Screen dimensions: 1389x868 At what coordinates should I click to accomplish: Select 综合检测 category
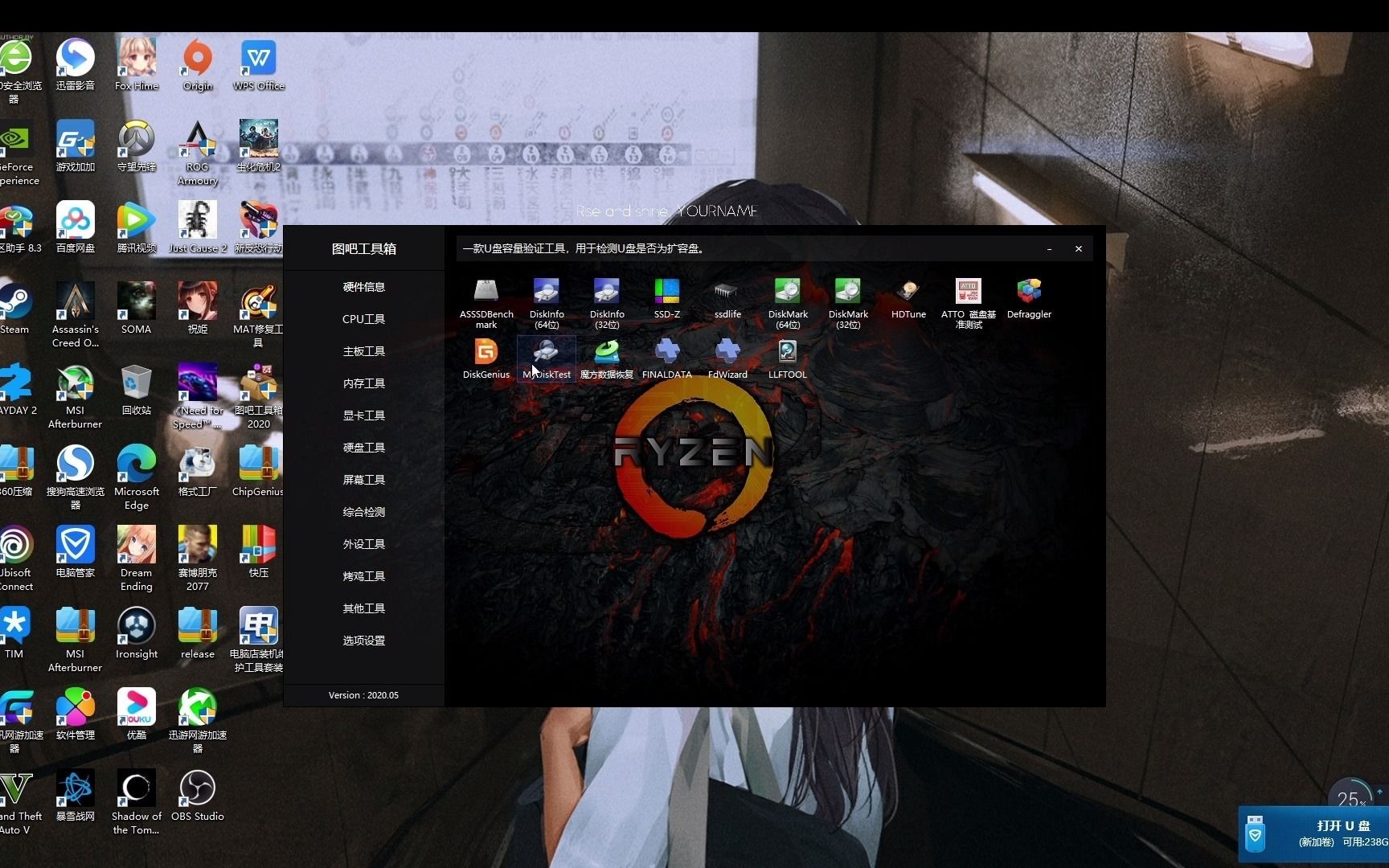click(x=364, y=512)
